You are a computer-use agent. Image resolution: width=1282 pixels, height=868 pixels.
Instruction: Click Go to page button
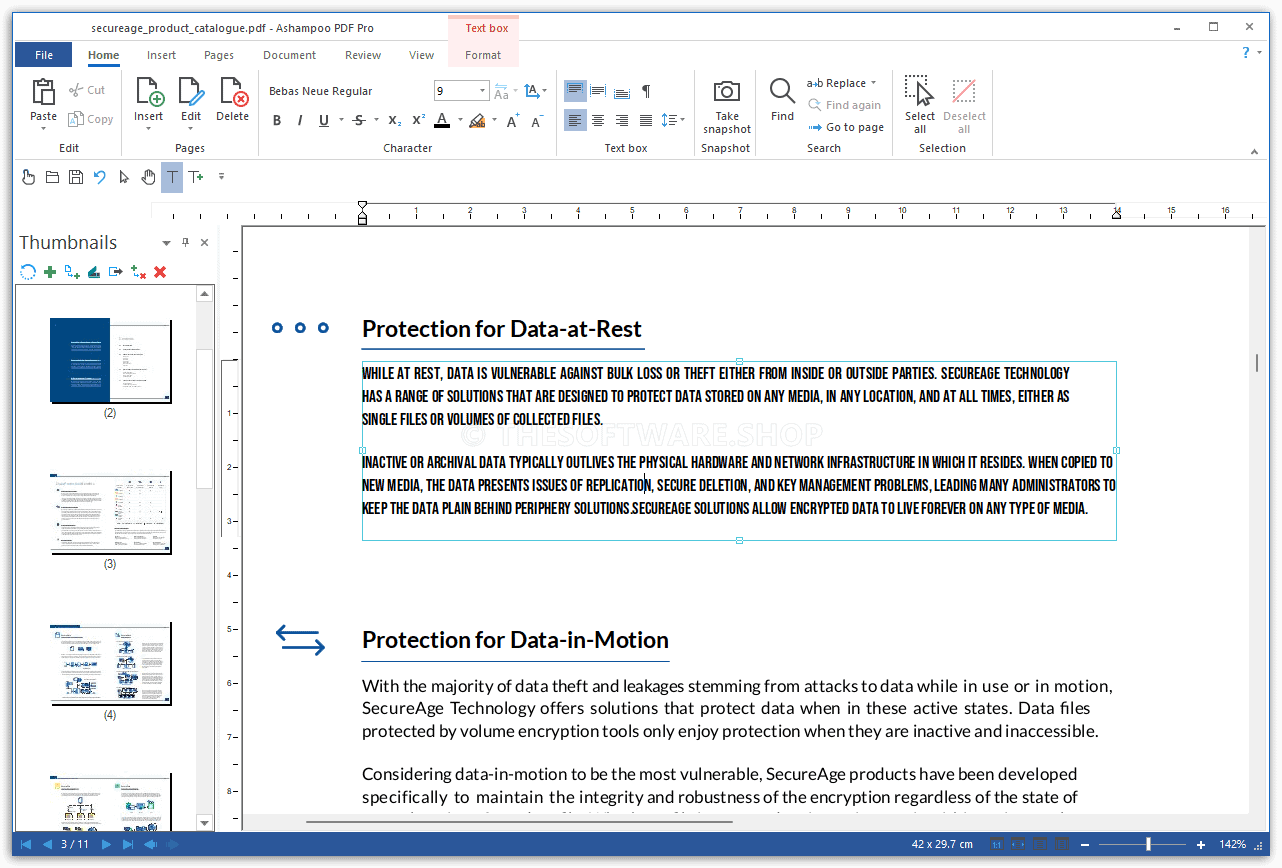tap(846, 127)
